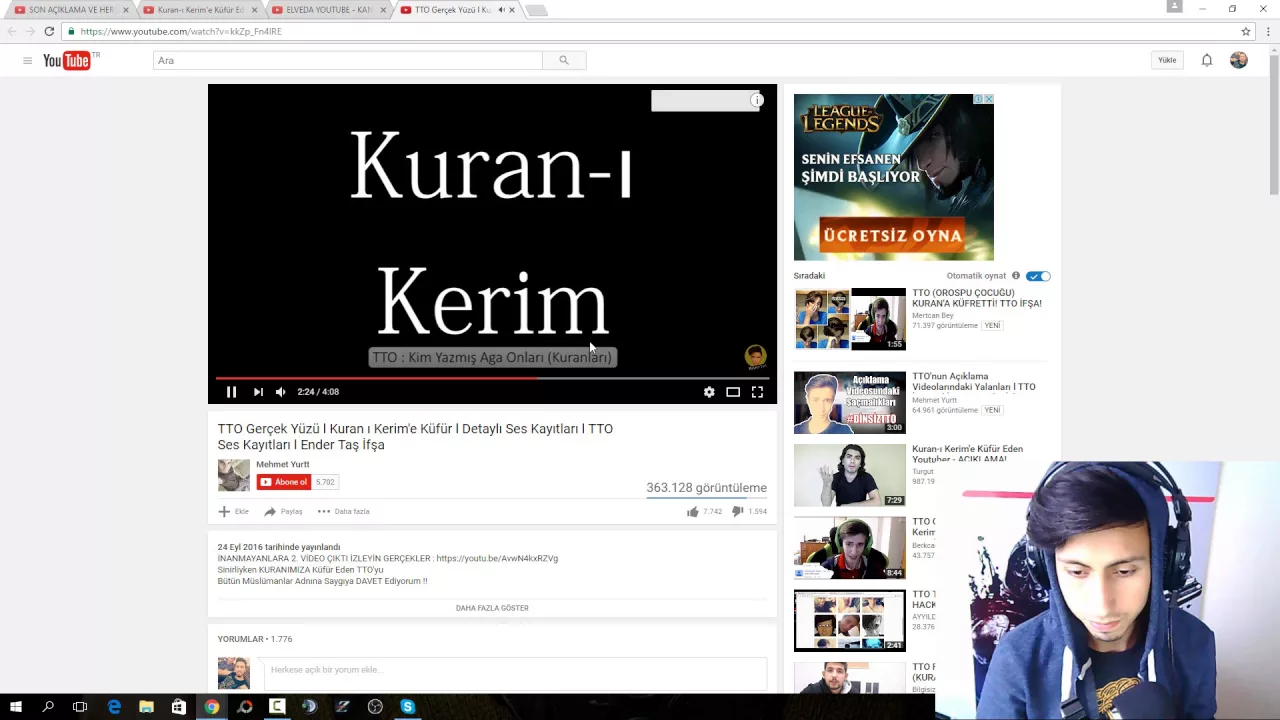
Task: Pause the playing video
Action: 231,392
